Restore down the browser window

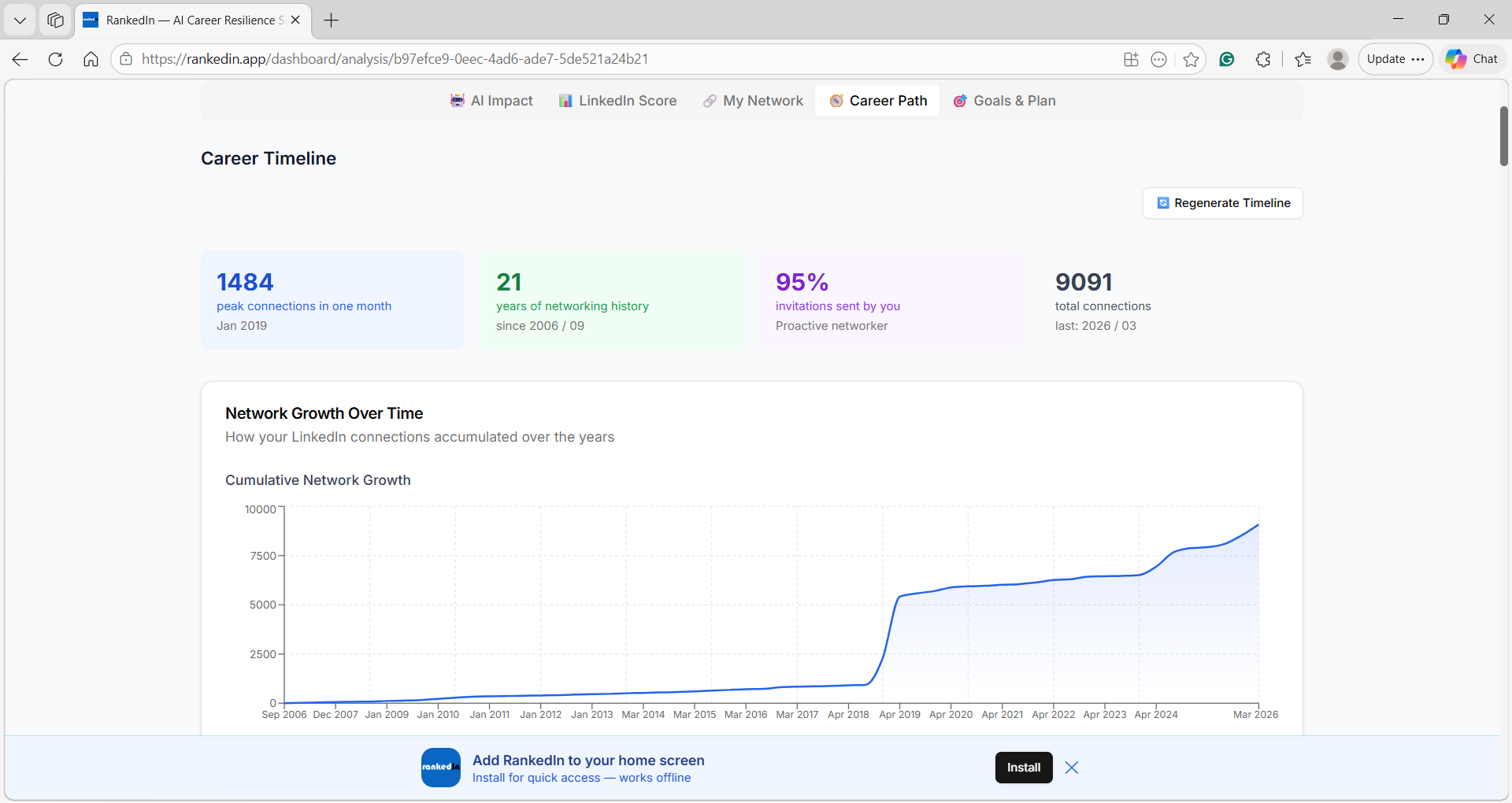[1443, 20]
